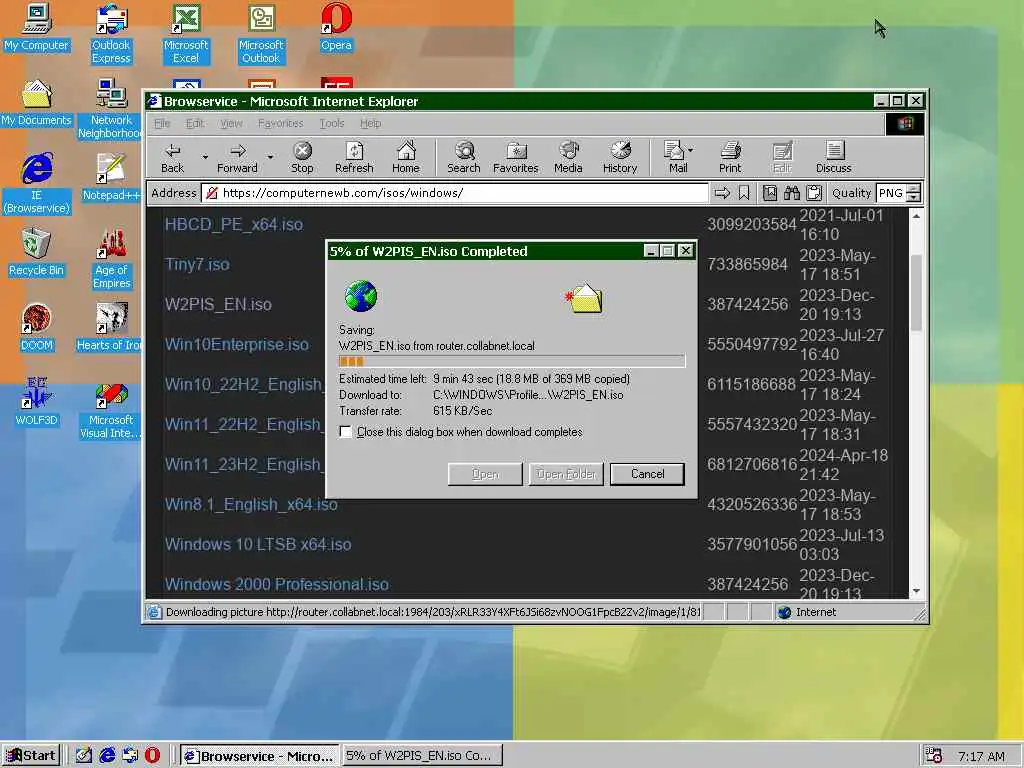Open the Favorites menu
The height and width of the screenshot is (768, 1024).
click(281, 123)
